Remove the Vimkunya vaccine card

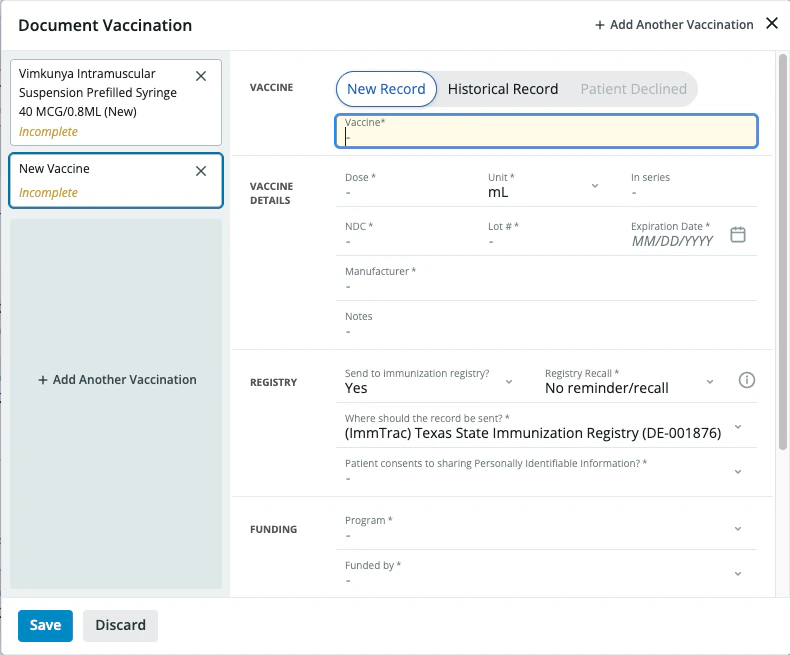201,76
